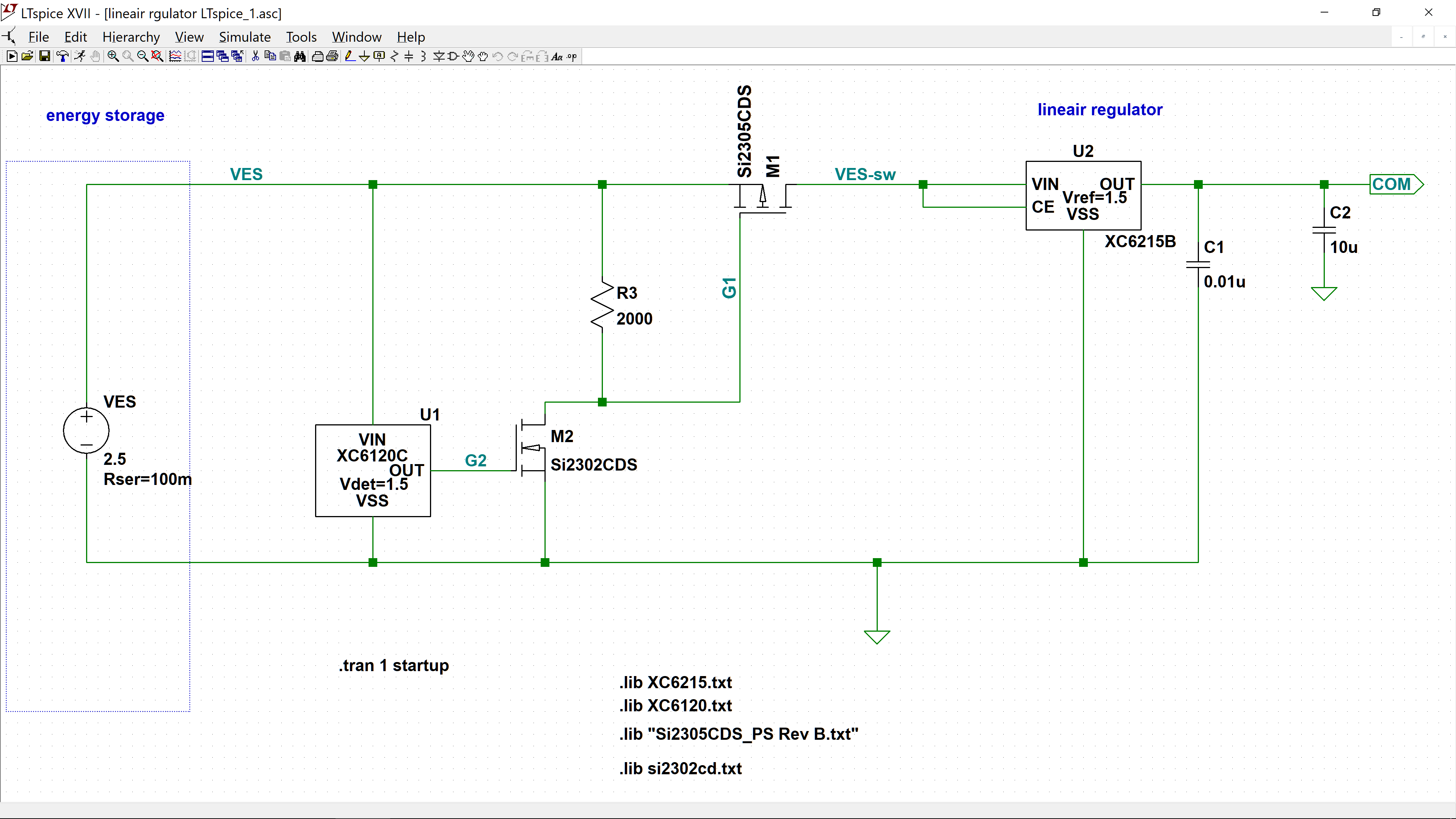Open the Window menu
Screen dimensions: 1456x819
[356, 37]
